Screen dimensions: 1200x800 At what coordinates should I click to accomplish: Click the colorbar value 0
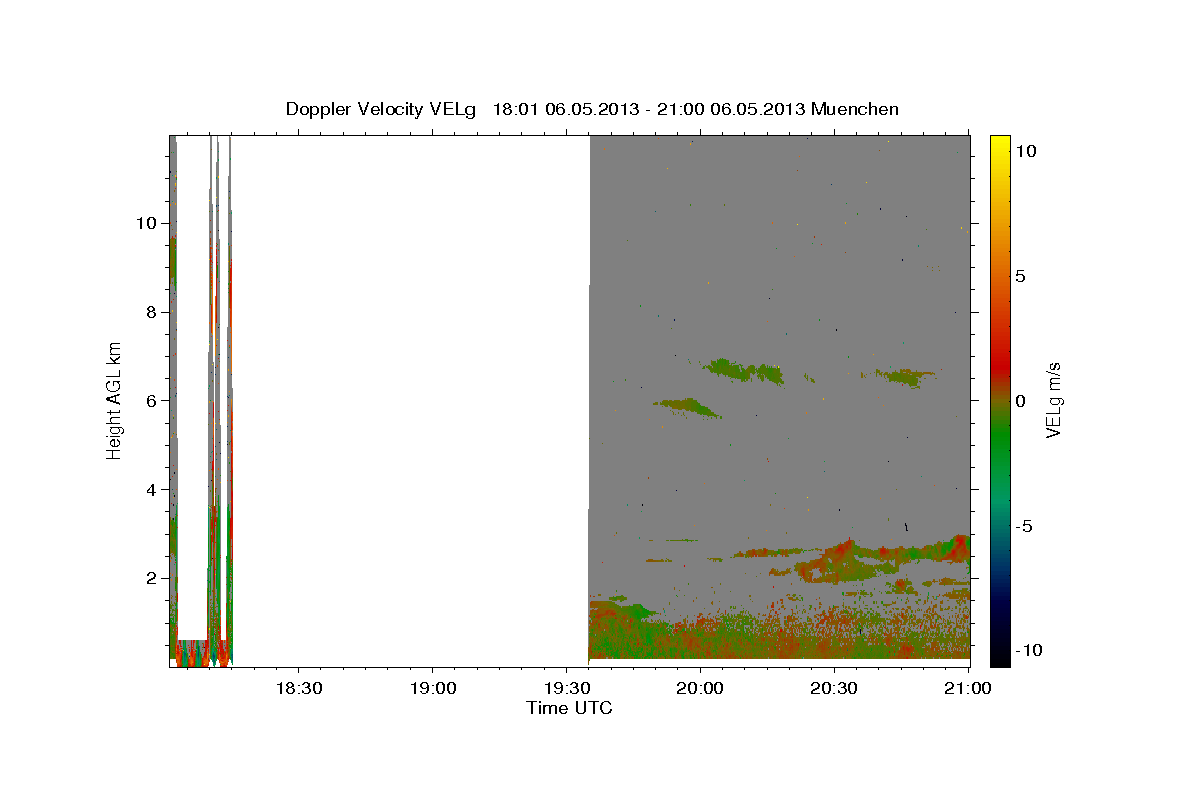(x=1020, y=401)
